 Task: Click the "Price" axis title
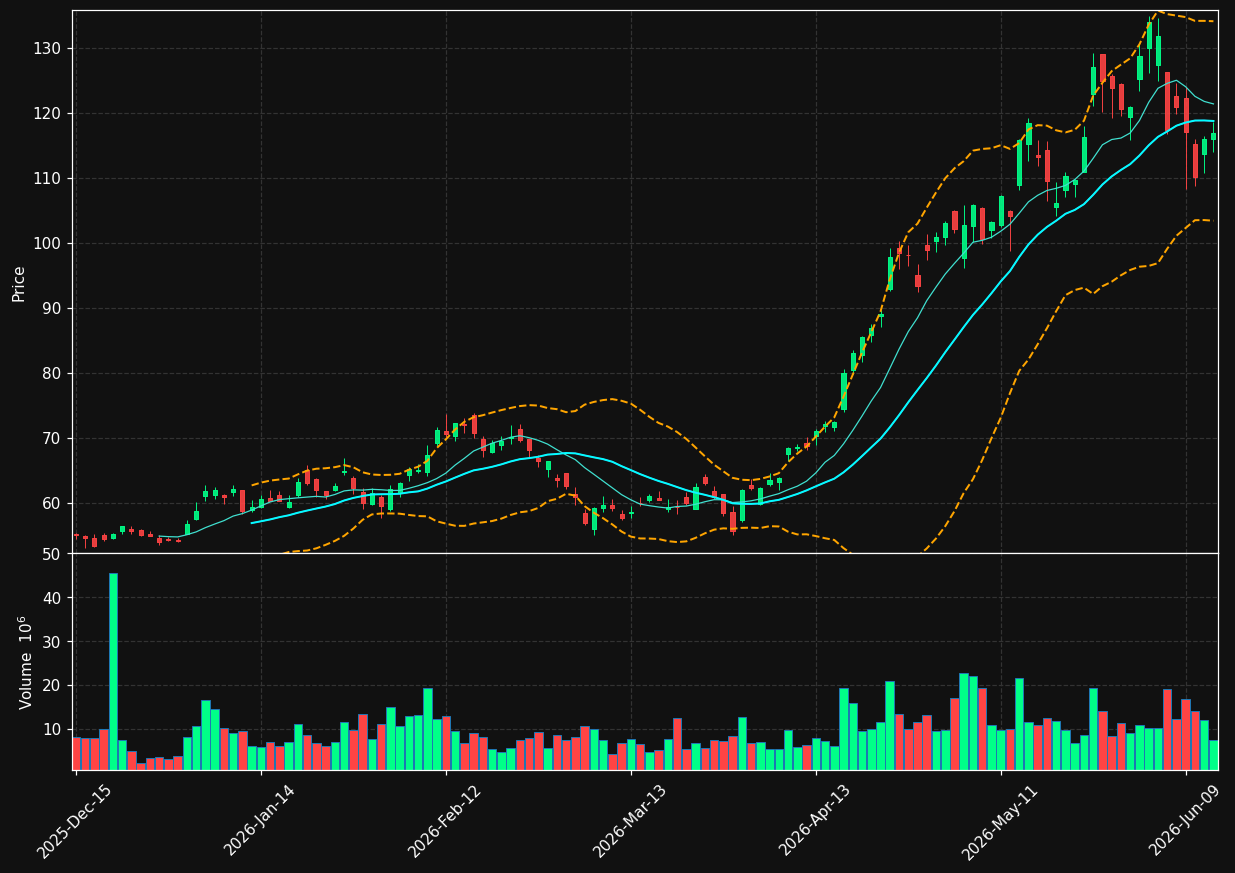(19, 283)
